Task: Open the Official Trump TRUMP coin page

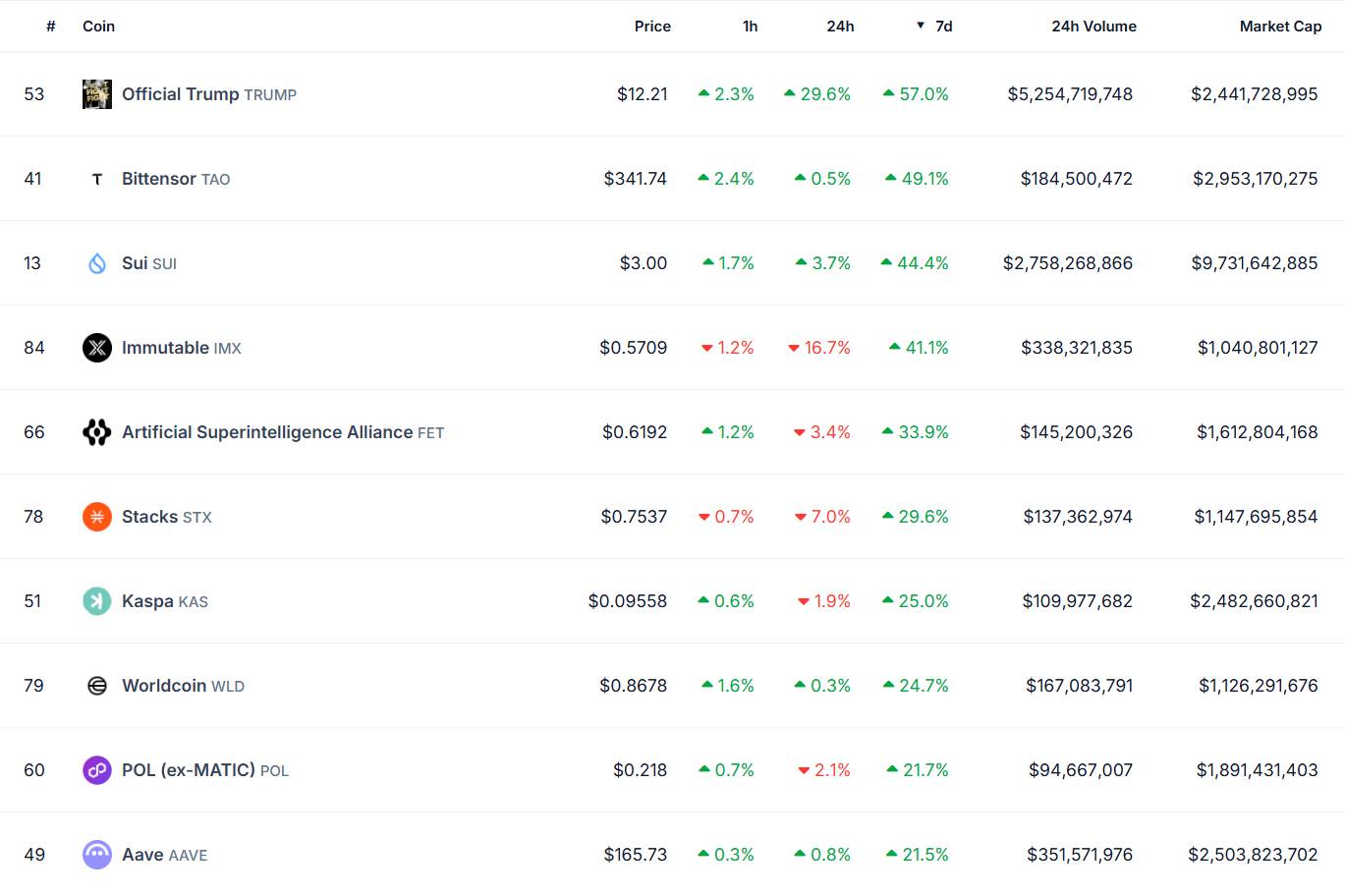Action: click(209, 94)
